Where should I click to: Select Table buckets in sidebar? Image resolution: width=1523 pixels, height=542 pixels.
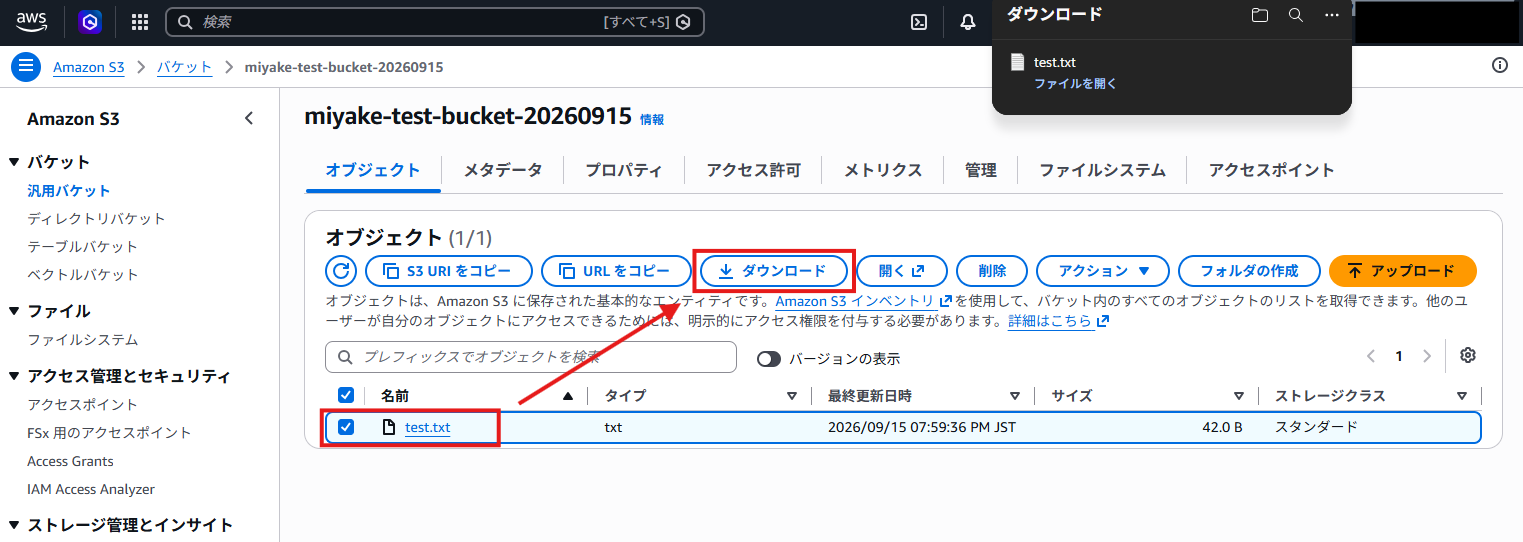[82, 246]
